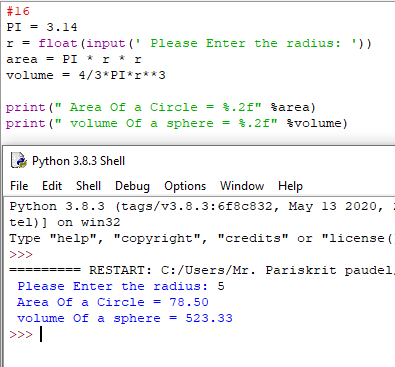Screen dimensions: 395x367
Task: Open the Edit menu in Python Shell
Action: (52, 186)
